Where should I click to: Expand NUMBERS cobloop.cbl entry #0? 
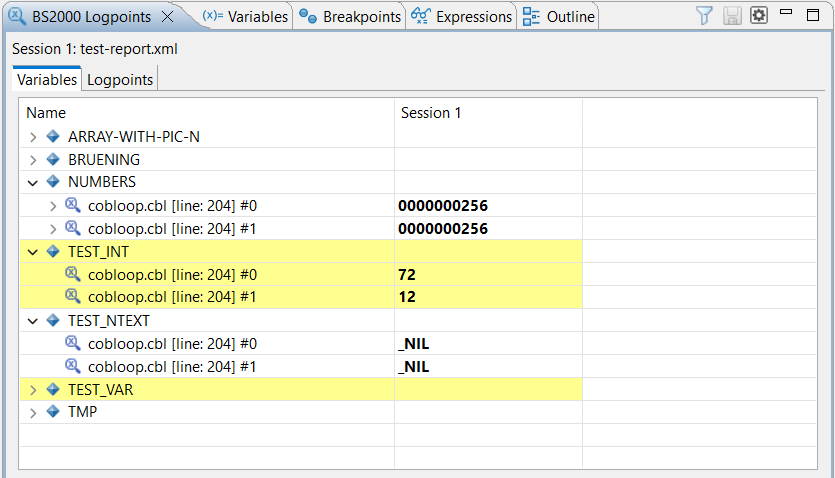coord(53,205)
